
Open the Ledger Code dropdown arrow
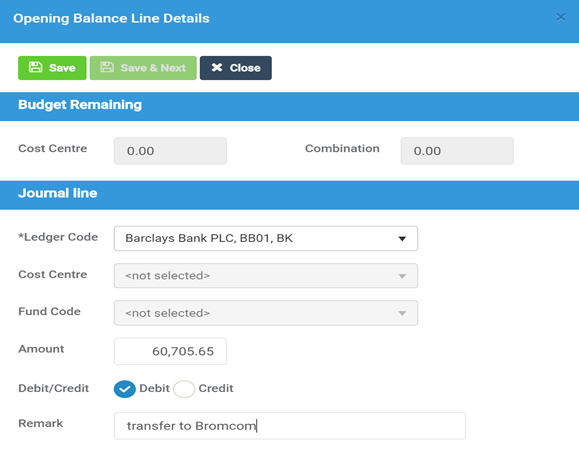click(402, 238)
